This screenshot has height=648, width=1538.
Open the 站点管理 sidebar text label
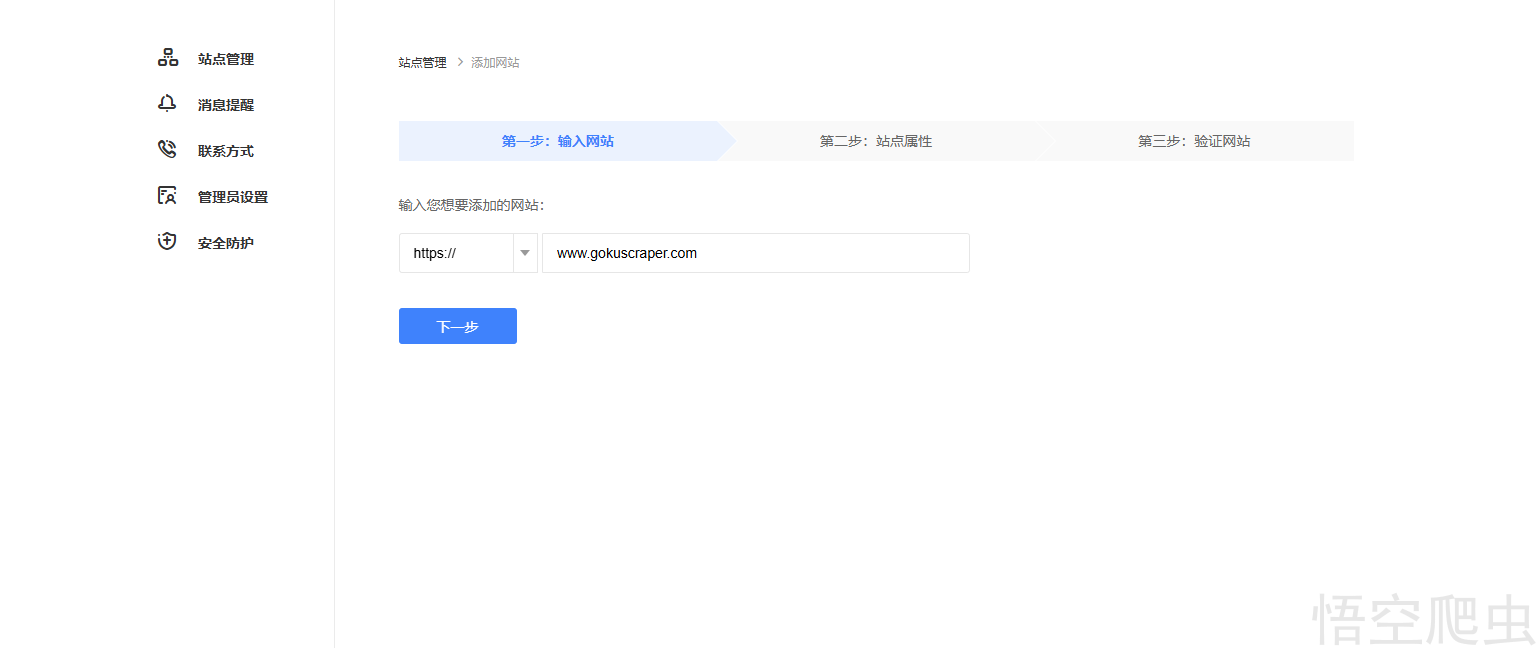coord(226,59)
